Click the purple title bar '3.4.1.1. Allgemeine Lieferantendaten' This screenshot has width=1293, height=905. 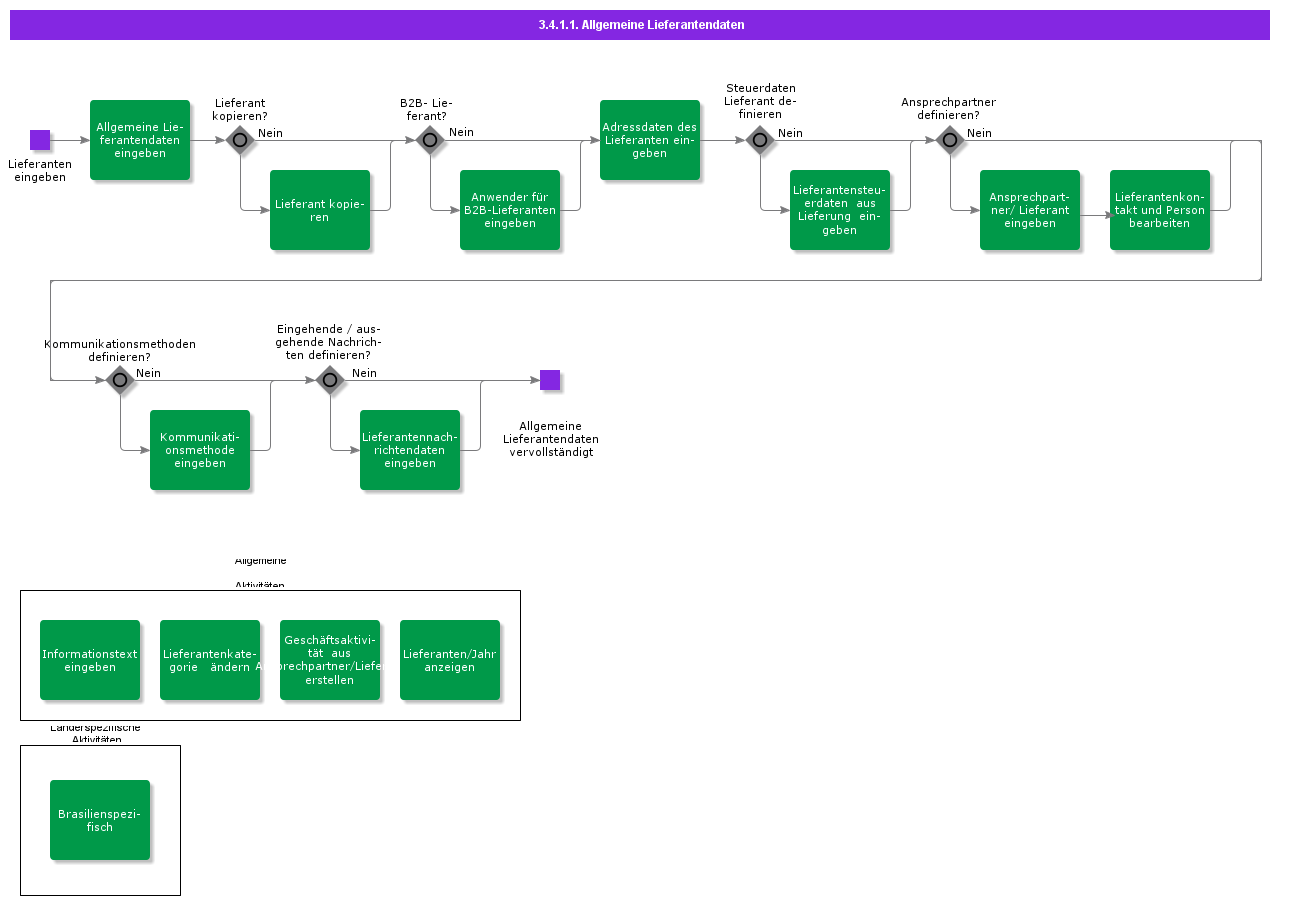coord(640,25)
